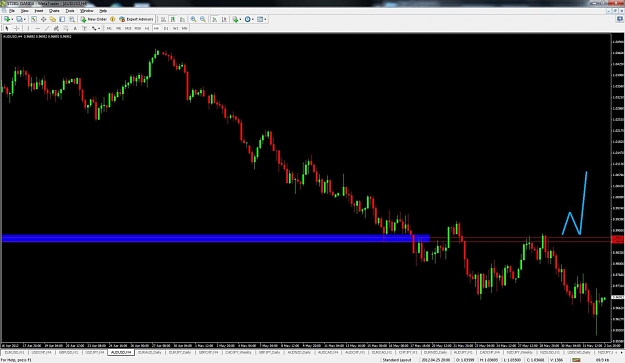Viewport: 625px width, 363px height.
Task: Switch to the MN timeframe
Action: [x=185, y=28]
